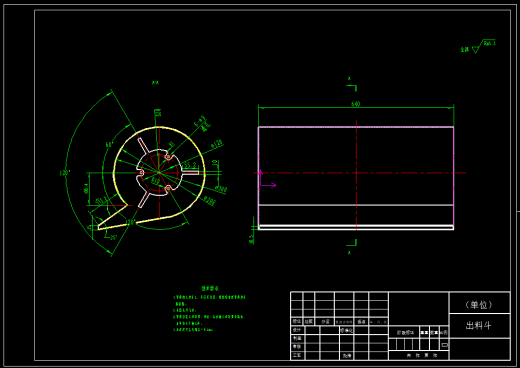Select the 出料斗 part name title cell

coord(479,326)
